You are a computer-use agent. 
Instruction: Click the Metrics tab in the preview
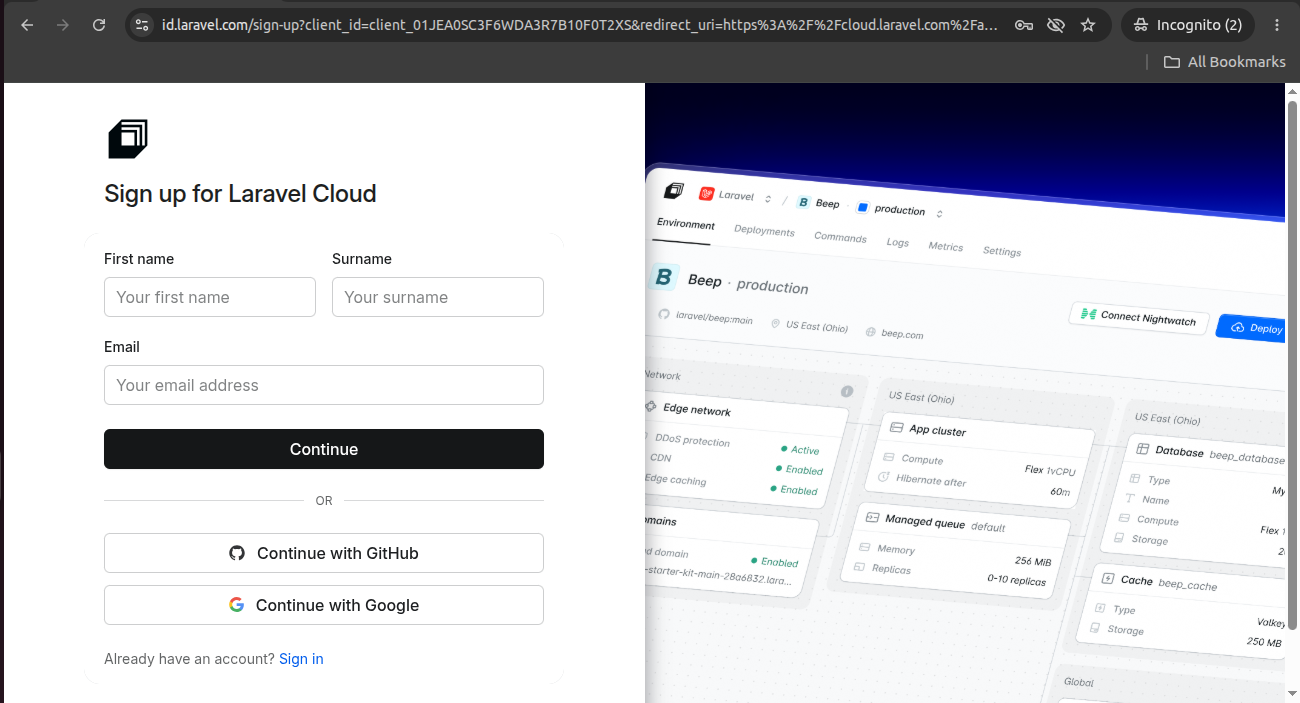coord(946,246)
